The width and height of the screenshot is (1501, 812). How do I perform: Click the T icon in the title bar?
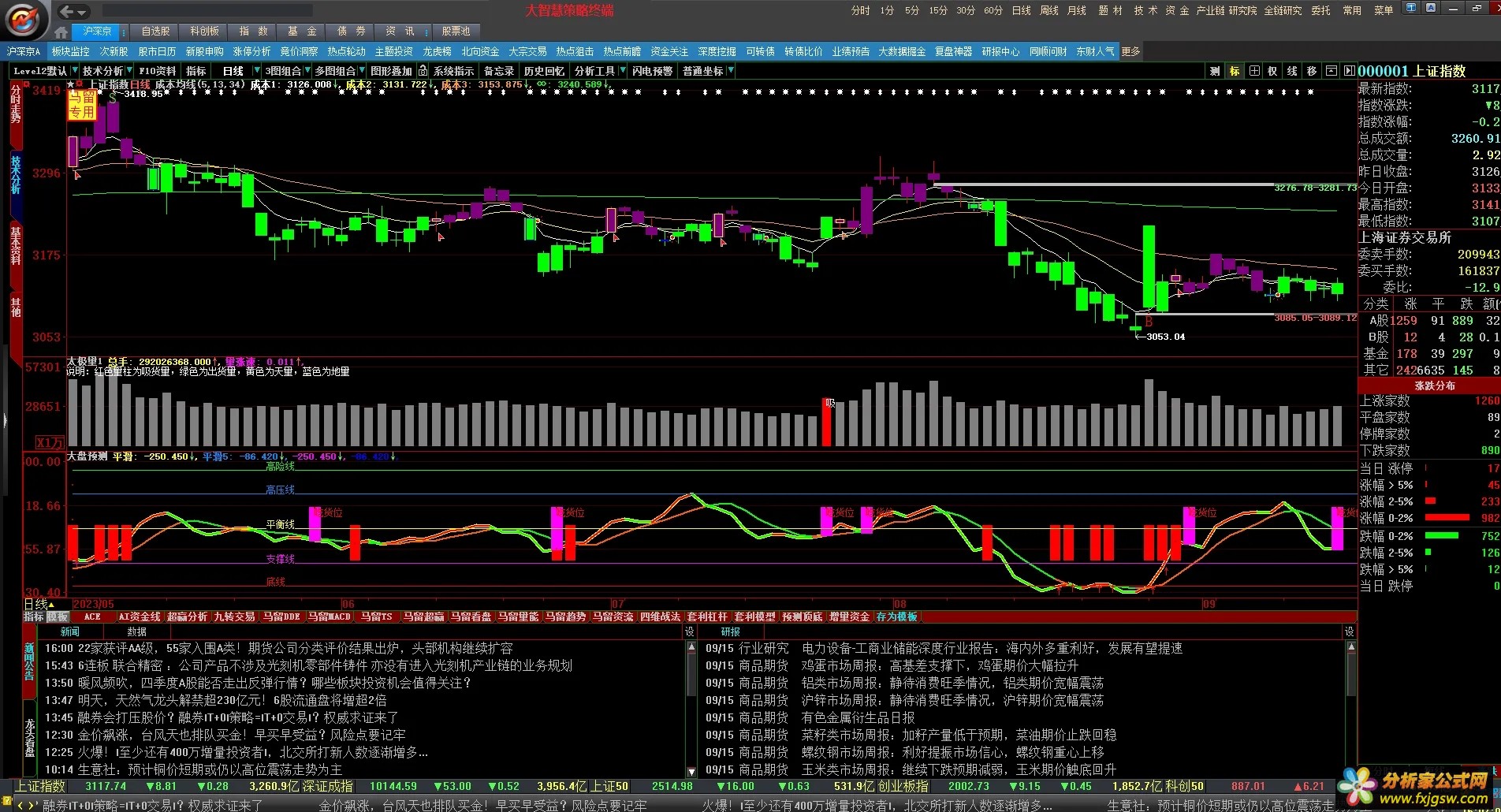pyautogui.click(x=1411, y=8)
